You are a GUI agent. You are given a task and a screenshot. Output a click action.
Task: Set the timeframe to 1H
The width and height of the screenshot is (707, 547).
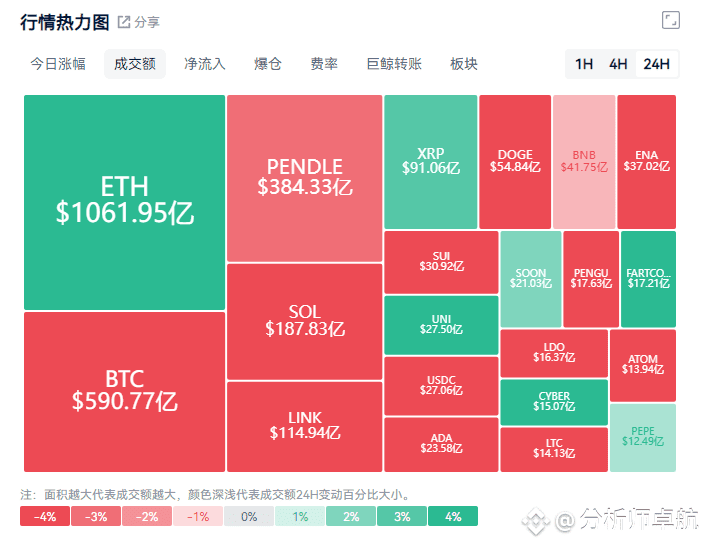click(584, 64)
